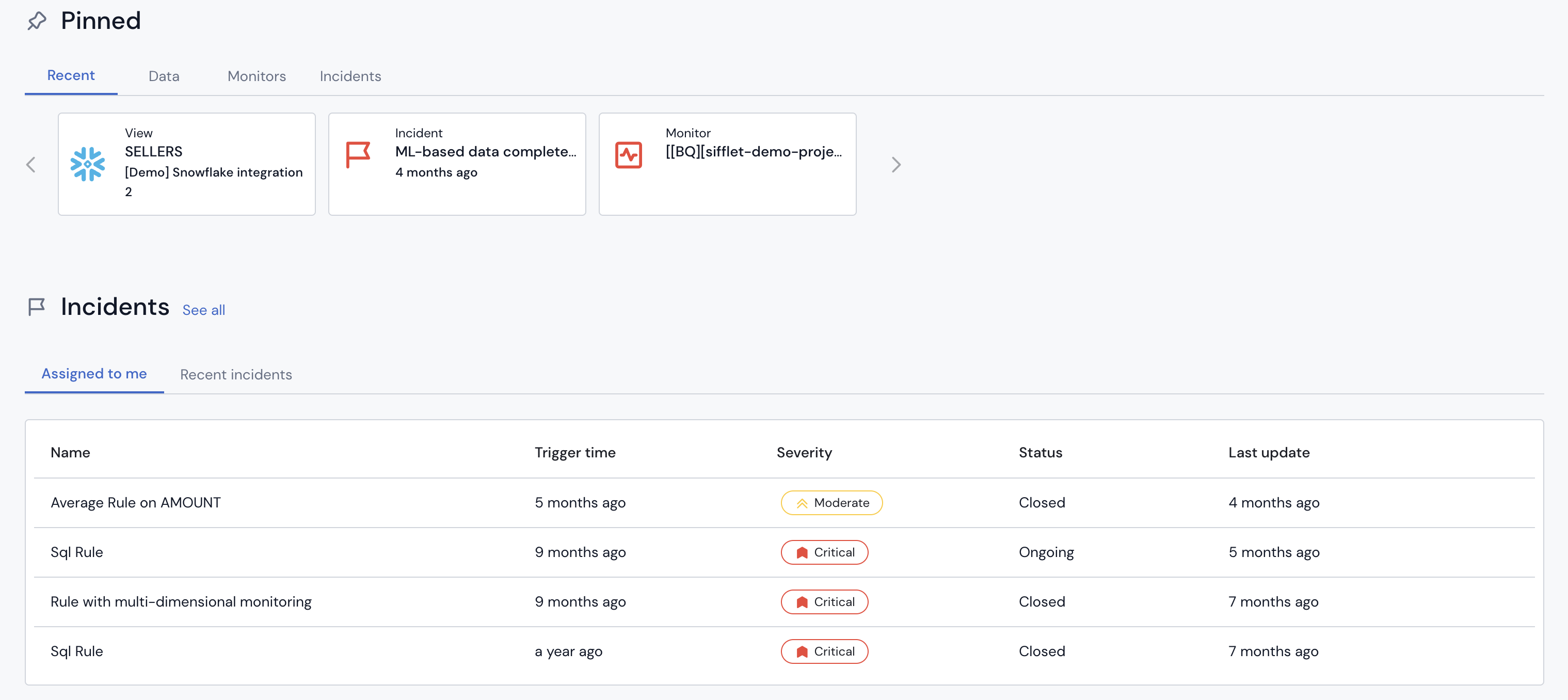Image resolution: width=1568 pixels, height=700 pixels.
Task: Open See all incidents link
Action: coord(203,310)
